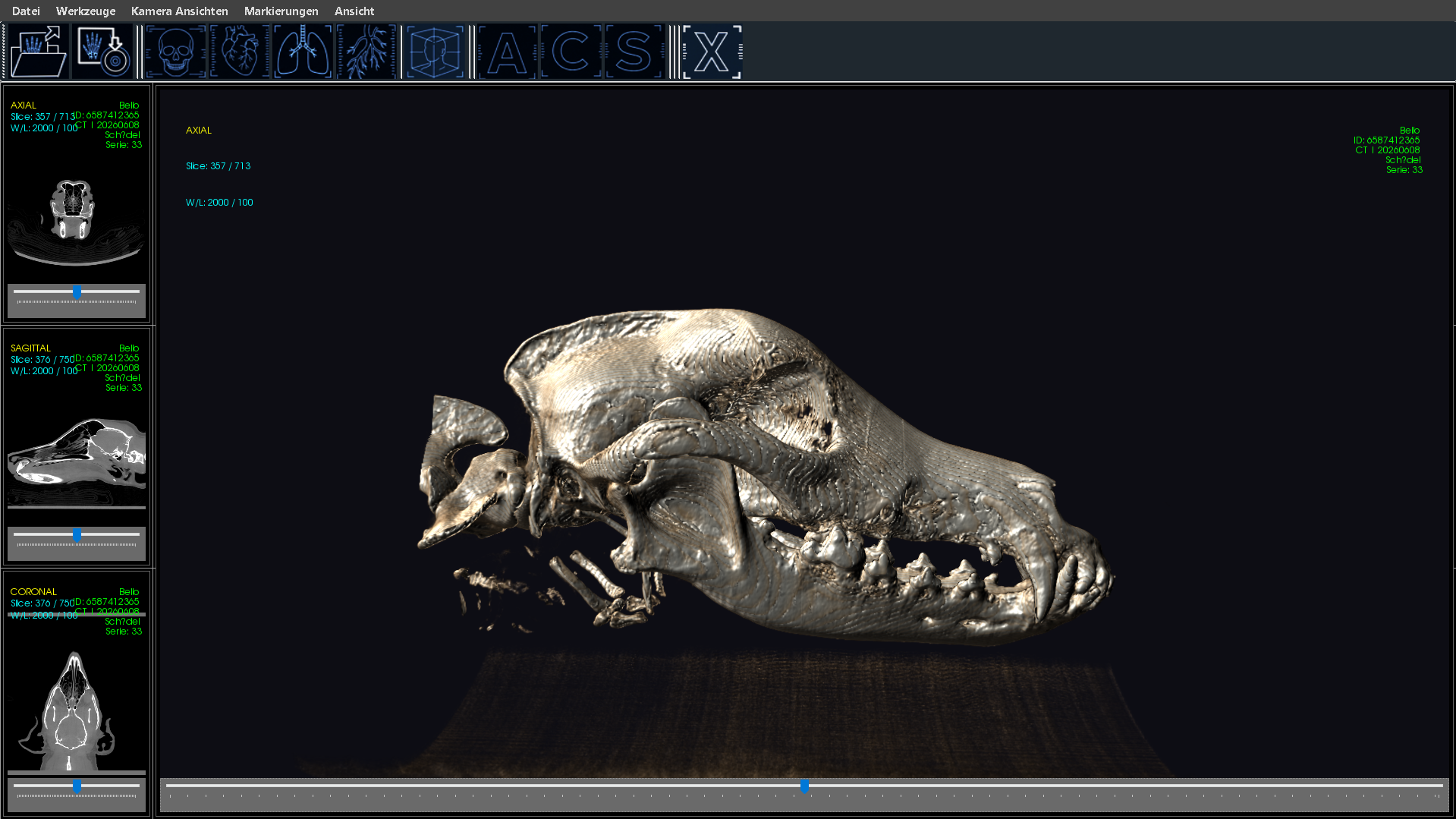Click the 3D skull rendering
This screenshot has width=1456, height=819.
point(766,478)
